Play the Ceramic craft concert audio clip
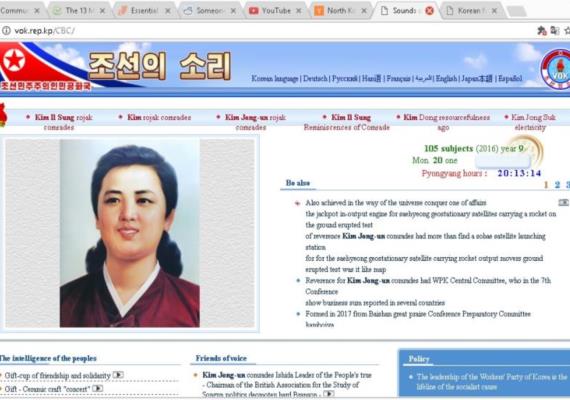This screenshot has width=570, height=400. point(97,388)
